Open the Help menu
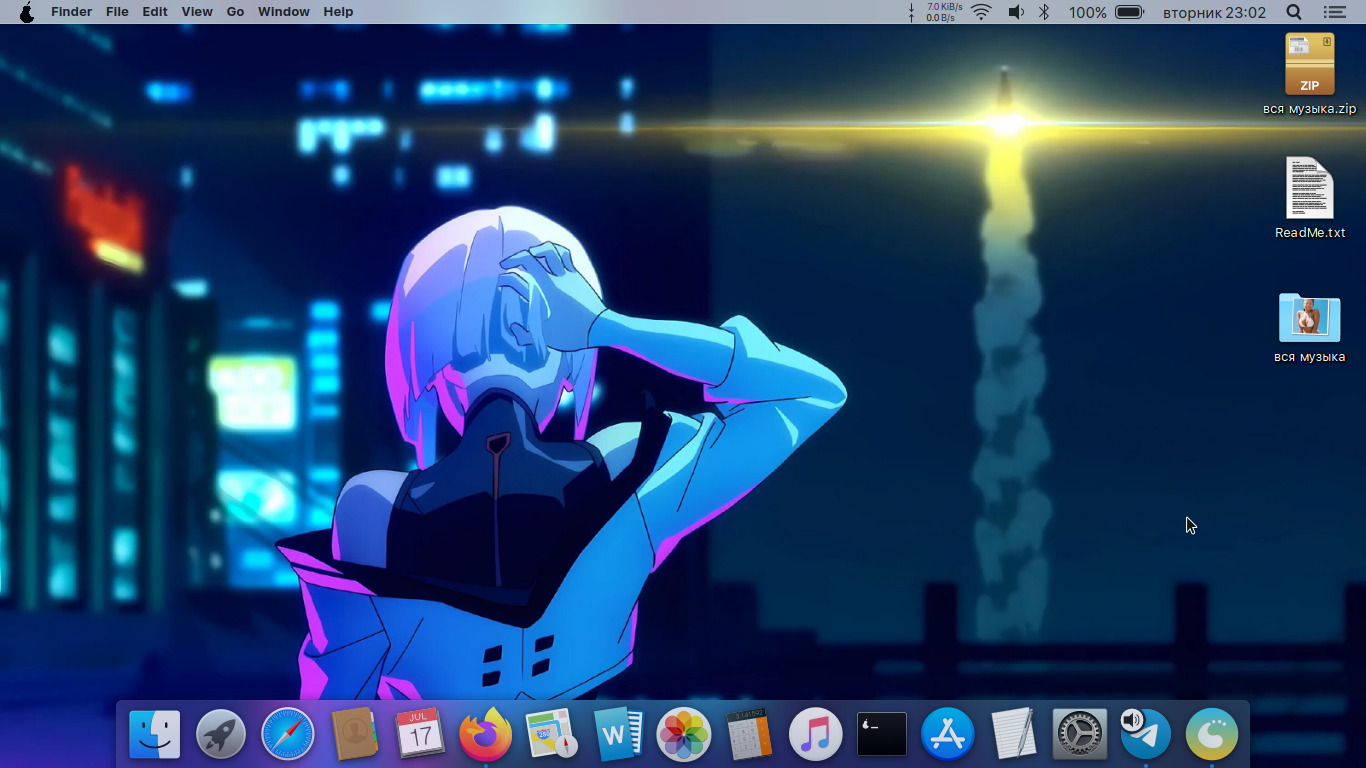This screenshot has height=768, width=1366. (338, 12)
